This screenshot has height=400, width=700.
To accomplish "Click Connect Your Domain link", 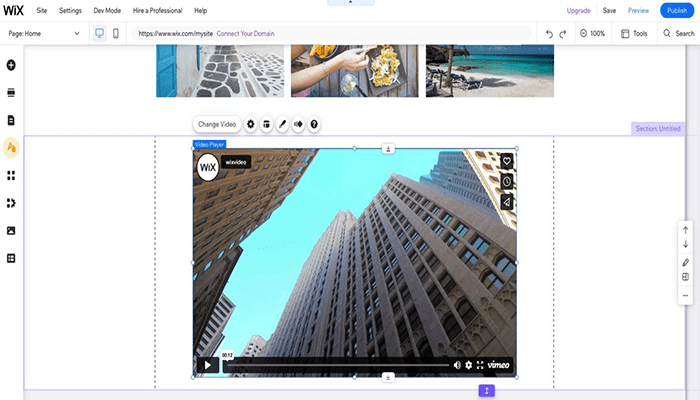I will click(x=246, y=33).
